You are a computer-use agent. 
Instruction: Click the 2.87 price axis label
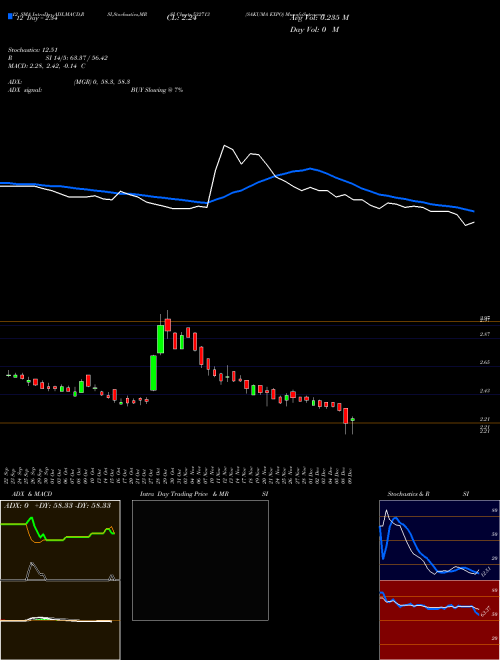pyautogui.click(x=485, y=334)
